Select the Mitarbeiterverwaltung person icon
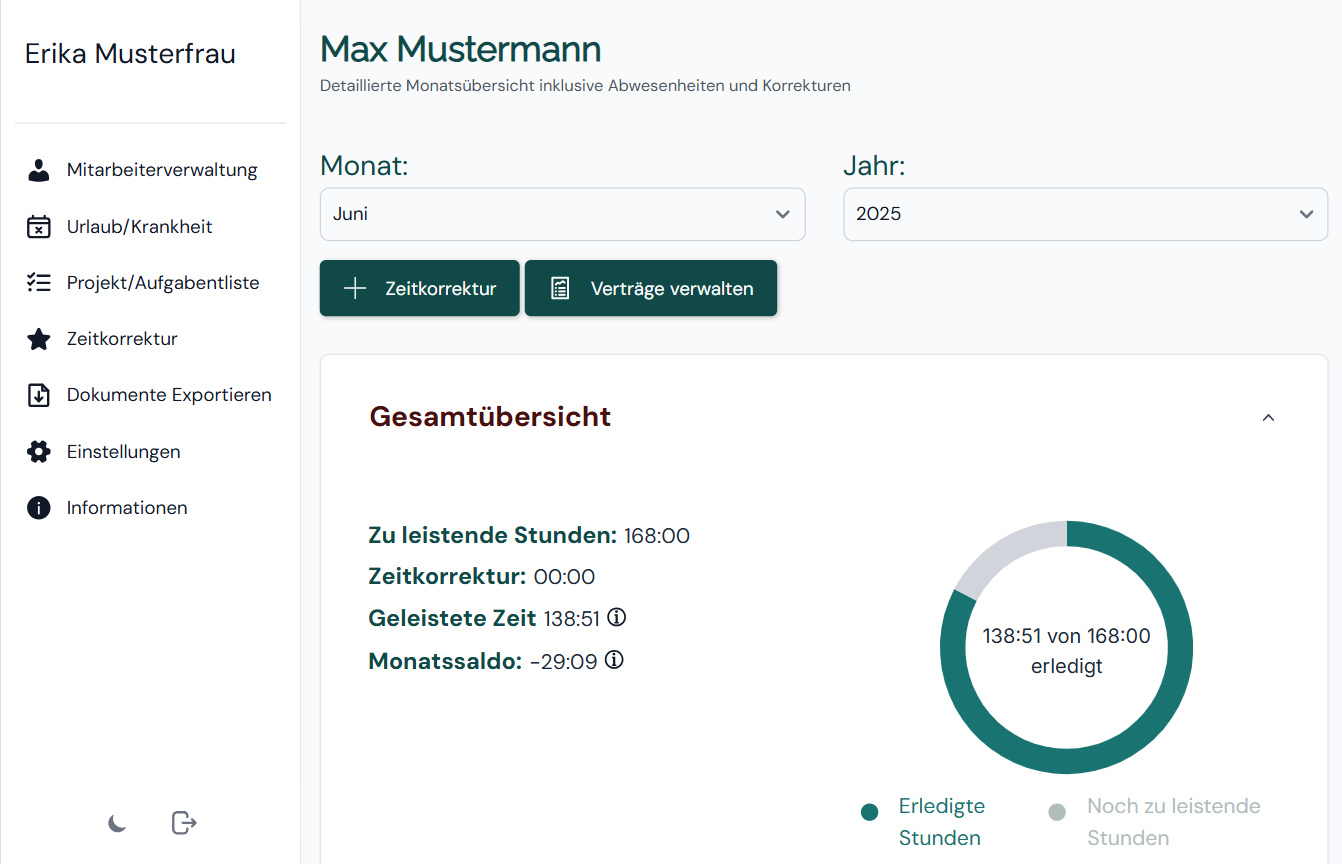The width and height of the screenshot is (1342, 864). coord(38,169)
